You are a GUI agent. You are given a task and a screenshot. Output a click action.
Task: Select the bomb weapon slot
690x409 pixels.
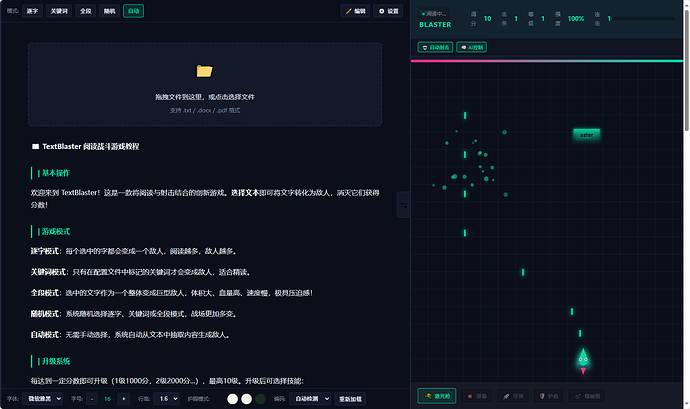click(x=477, y=396)
